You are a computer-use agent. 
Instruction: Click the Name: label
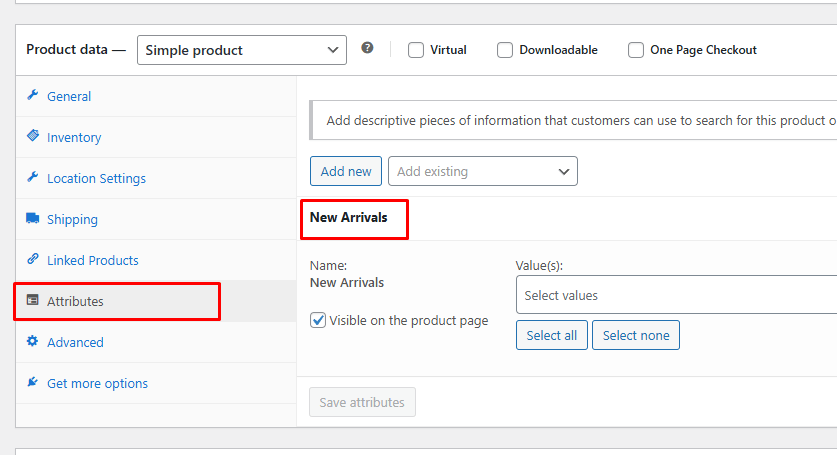(328, 265)
